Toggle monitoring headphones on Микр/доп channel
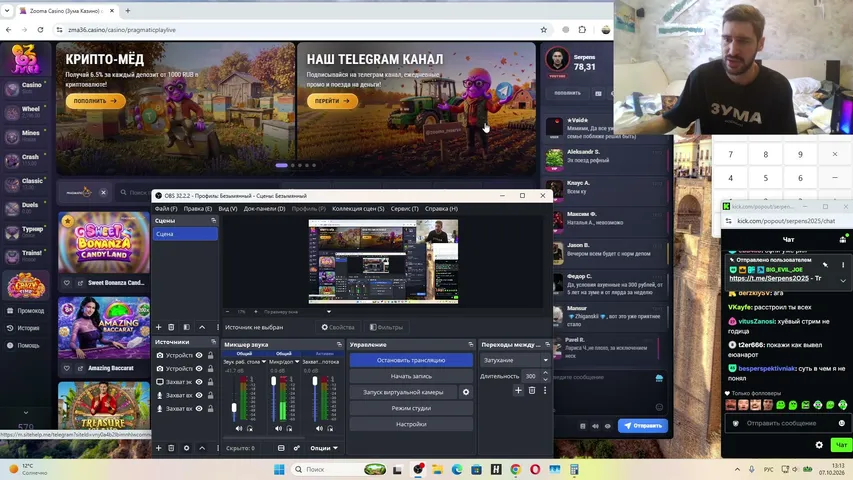 coord(289,429)
